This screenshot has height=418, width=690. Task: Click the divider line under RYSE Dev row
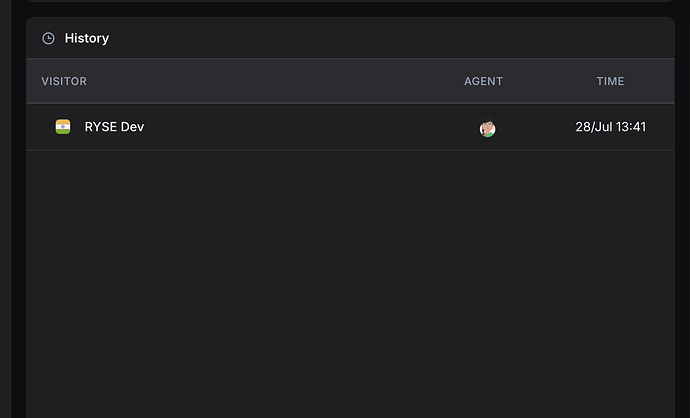[350, 150]
